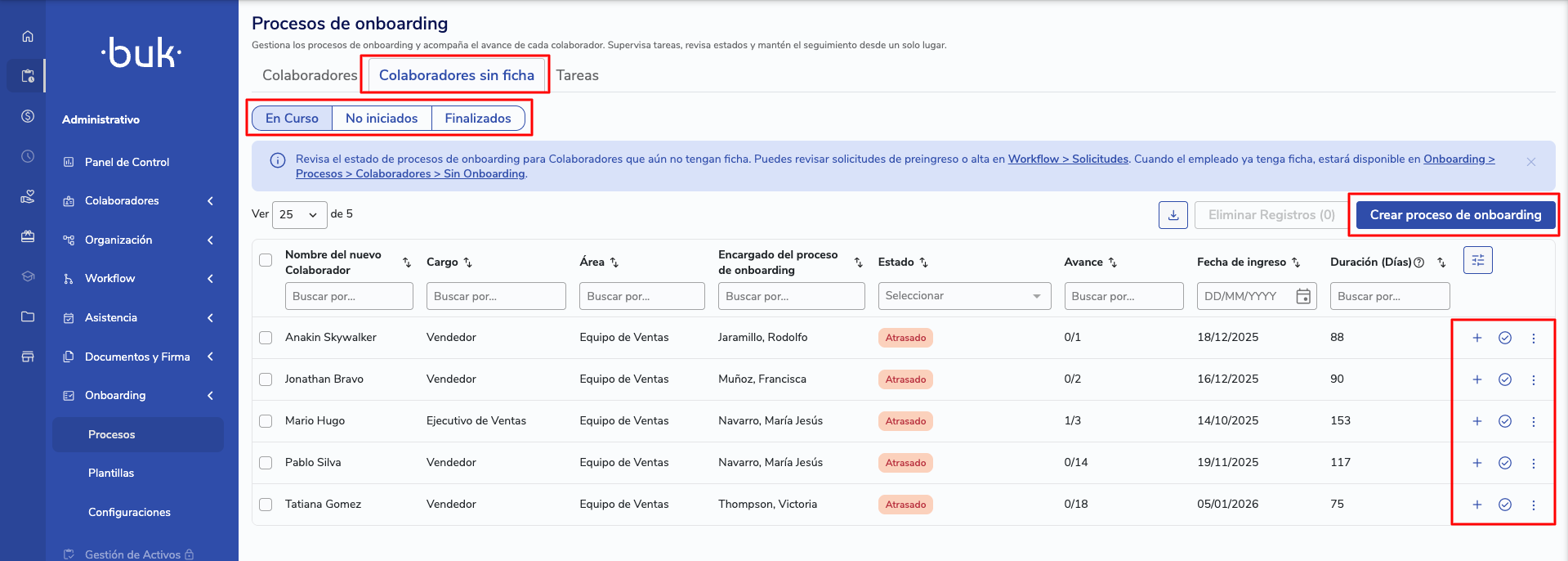The height and width of the screenshot is (561, 1568).
Task: Click the Cargo search input field
Action: click(495, 296)
